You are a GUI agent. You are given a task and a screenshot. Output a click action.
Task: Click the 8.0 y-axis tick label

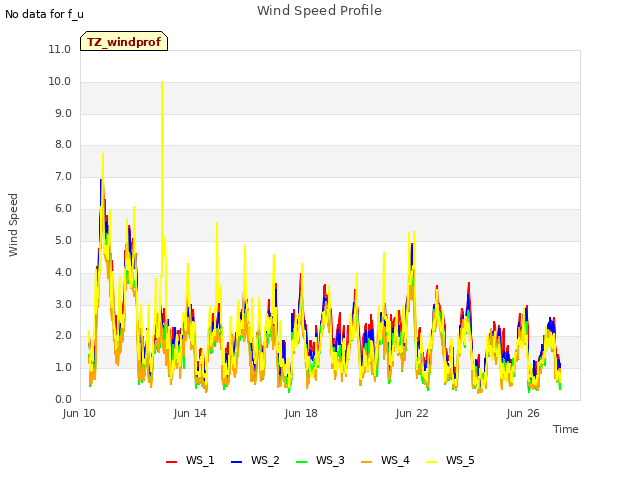[x=63, y=144]
